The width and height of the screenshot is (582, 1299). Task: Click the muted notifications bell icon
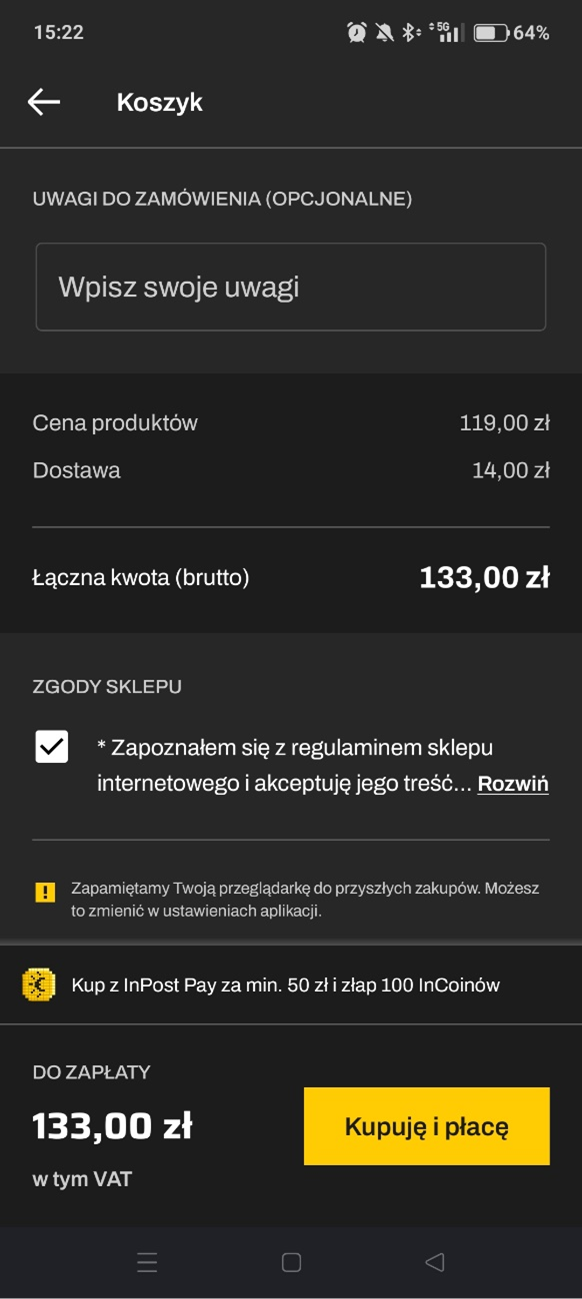(385, 33)
